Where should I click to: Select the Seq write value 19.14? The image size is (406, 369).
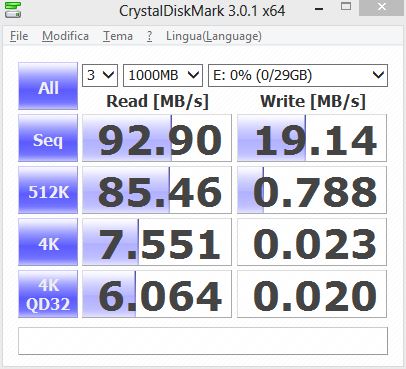(x=312, y=138)
